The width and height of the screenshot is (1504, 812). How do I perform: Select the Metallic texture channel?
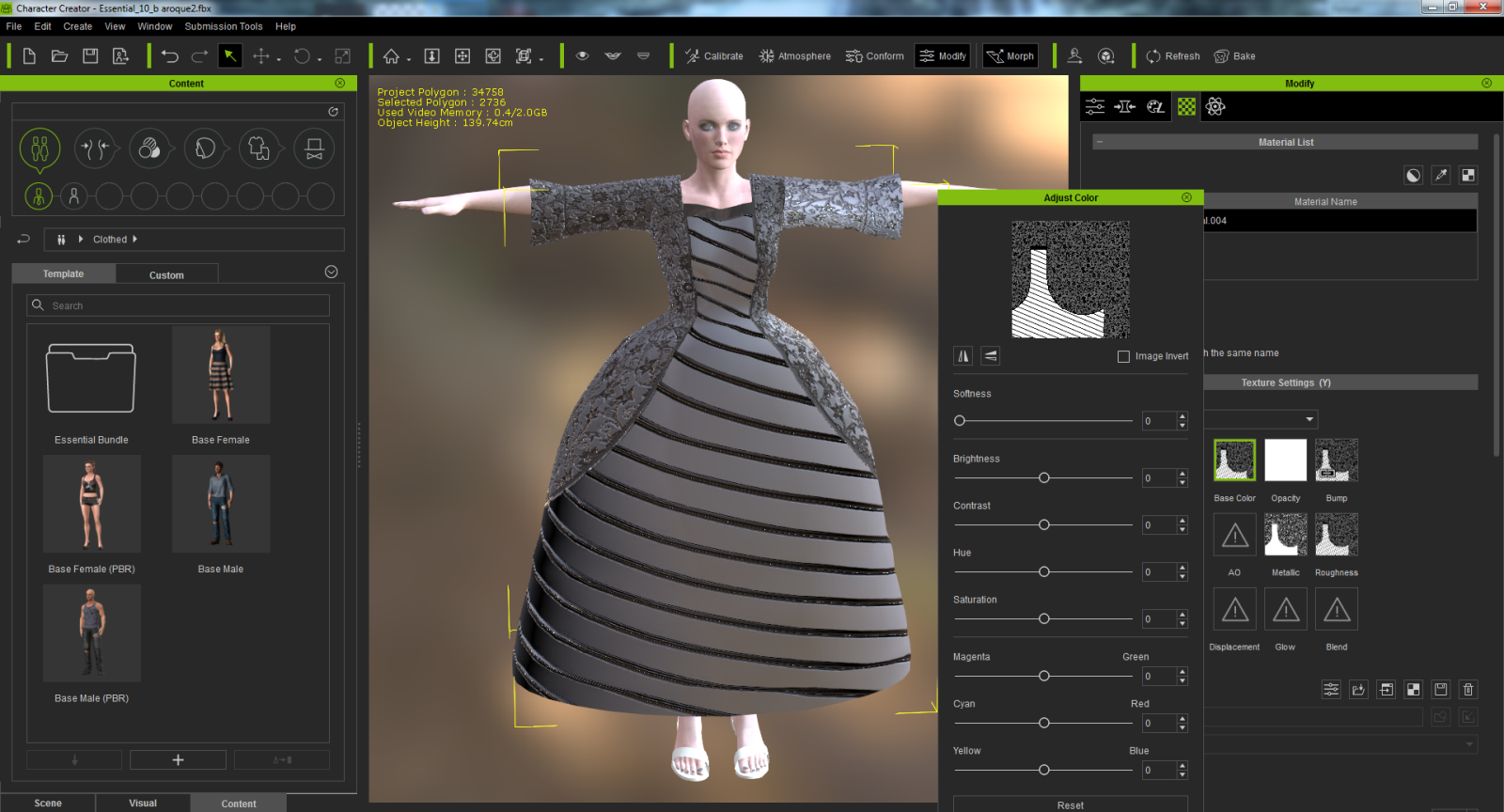[x=1286, y=535]
